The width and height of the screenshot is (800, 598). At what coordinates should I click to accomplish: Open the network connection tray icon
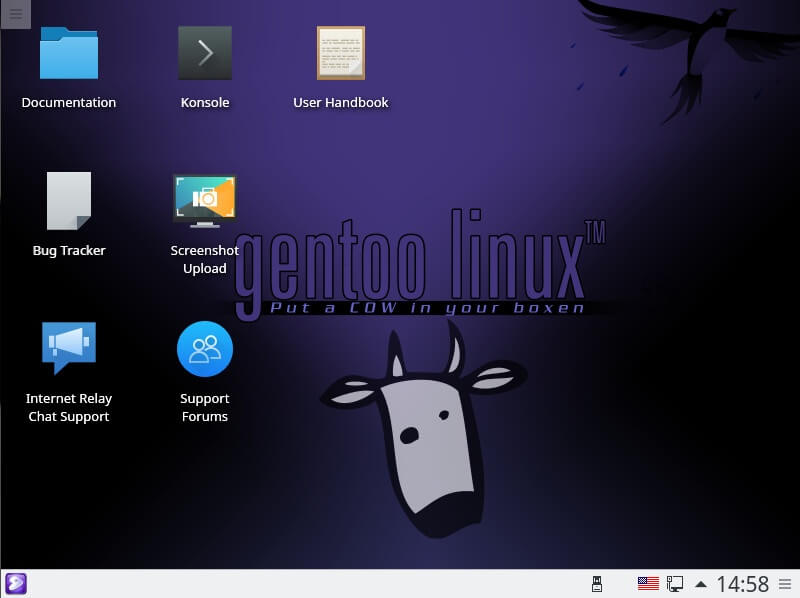click(674, 584)
